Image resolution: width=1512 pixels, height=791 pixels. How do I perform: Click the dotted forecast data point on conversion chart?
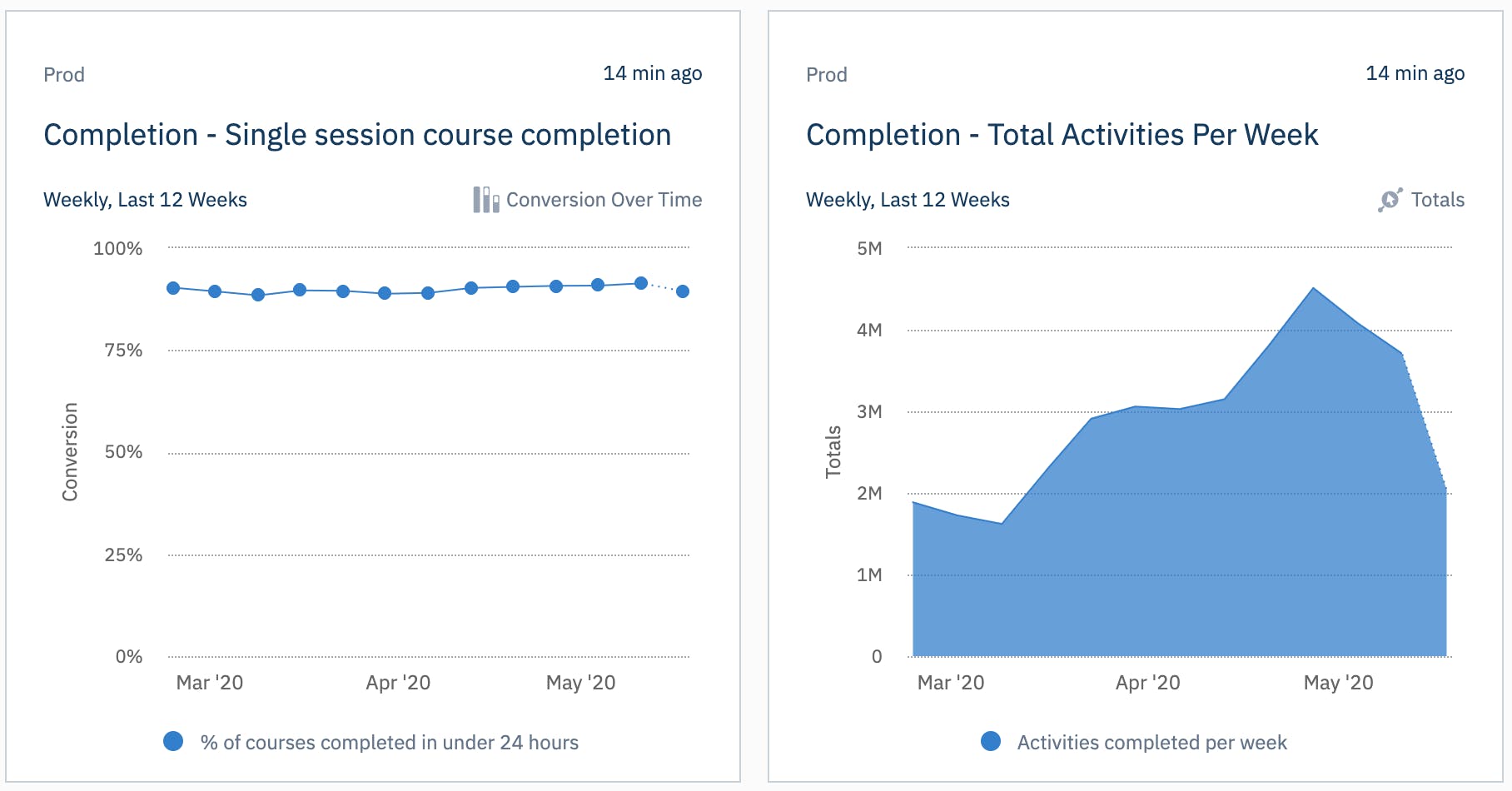click(683, 291)
